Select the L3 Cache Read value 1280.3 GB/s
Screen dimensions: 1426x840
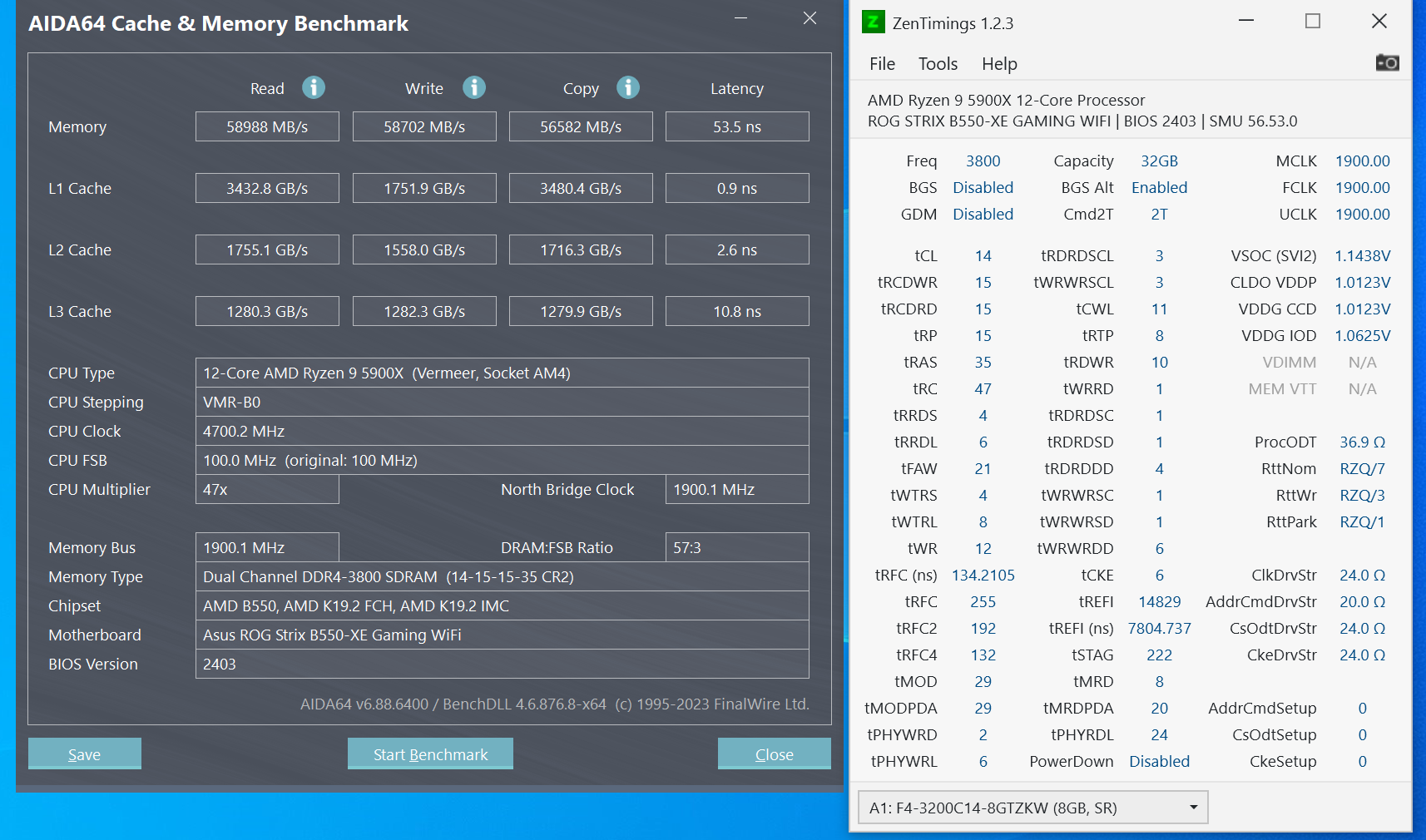(267, 311)
